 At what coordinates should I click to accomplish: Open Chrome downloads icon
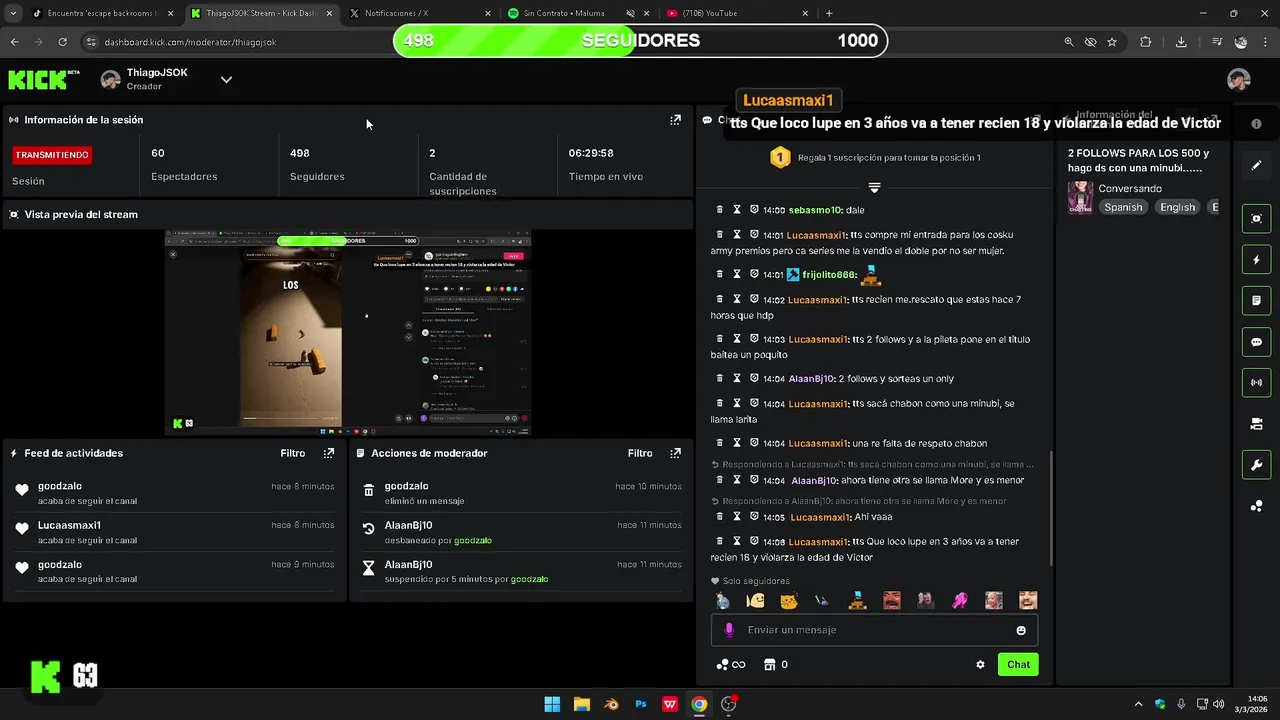click(x=1181, y=42)
